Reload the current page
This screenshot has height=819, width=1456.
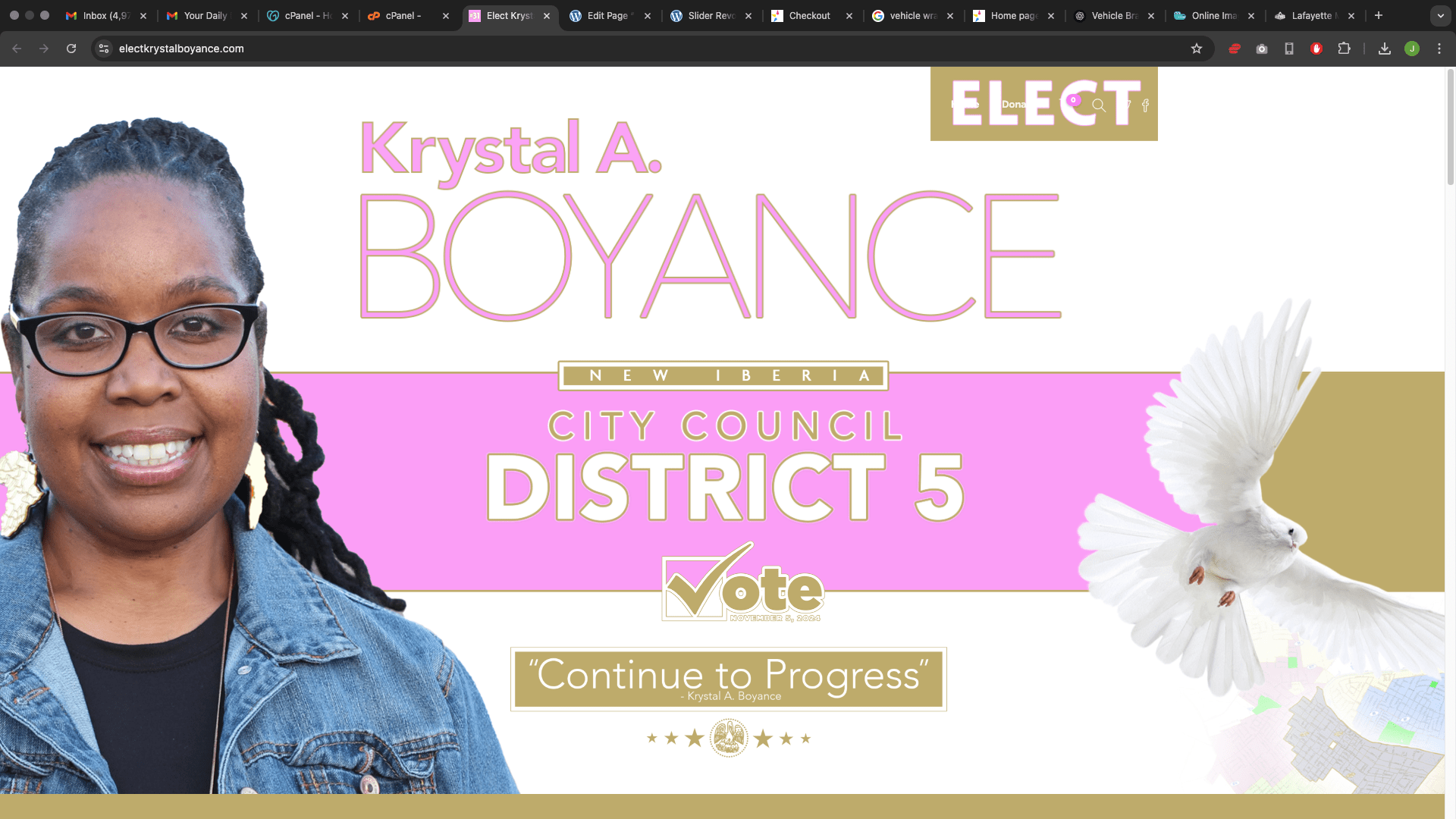click(x=71, y=49)
